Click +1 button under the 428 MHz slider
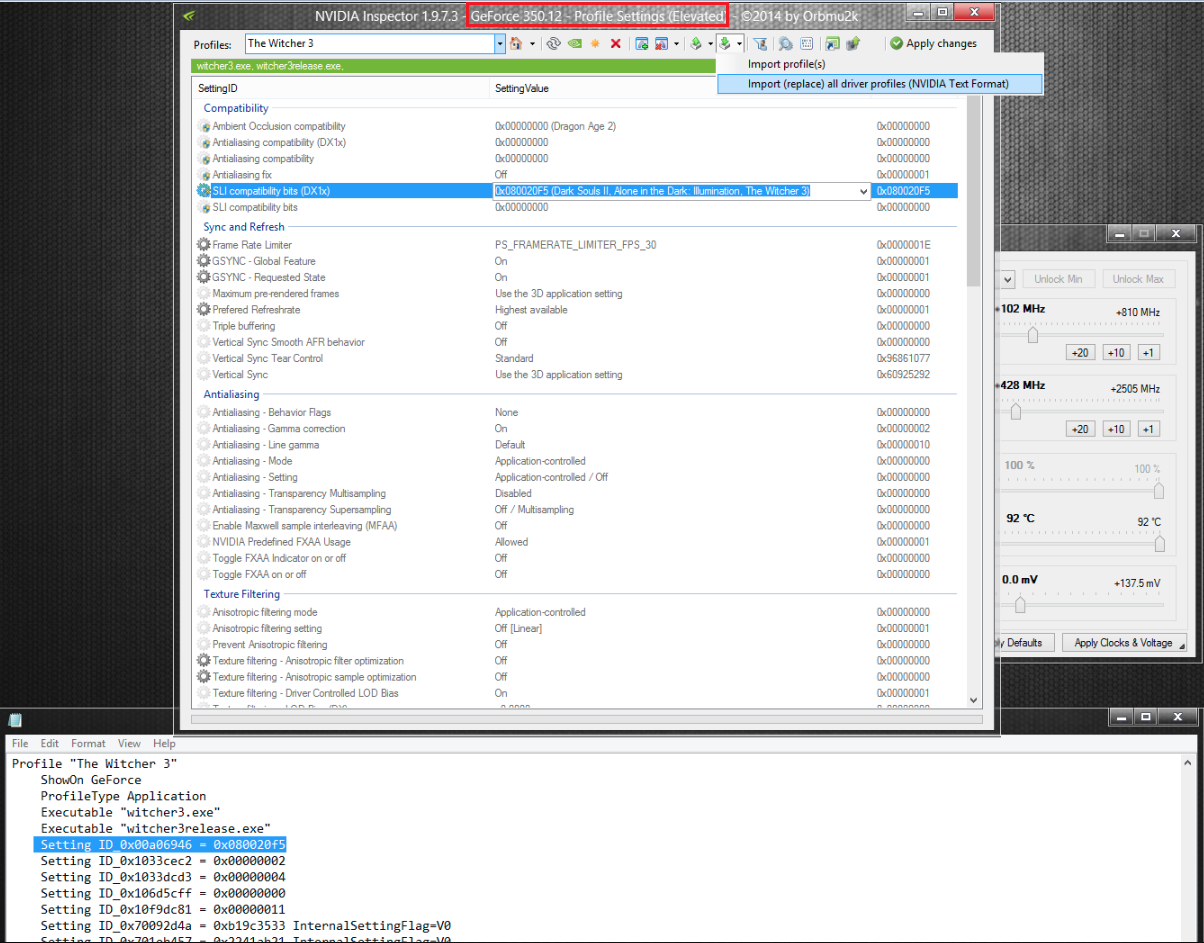 (x=1149, y=429)
